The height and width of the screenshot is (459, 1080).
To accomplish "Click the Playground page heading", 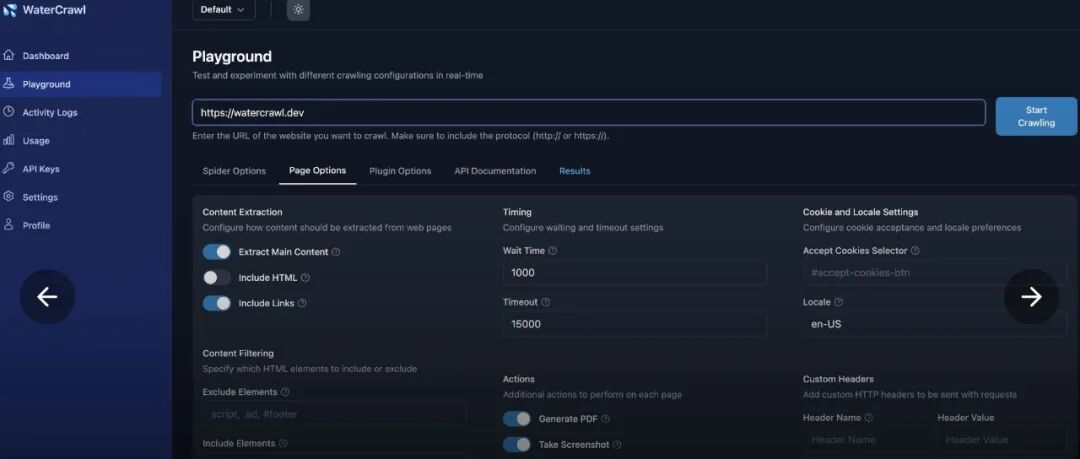I will click(x=232, y=57).
